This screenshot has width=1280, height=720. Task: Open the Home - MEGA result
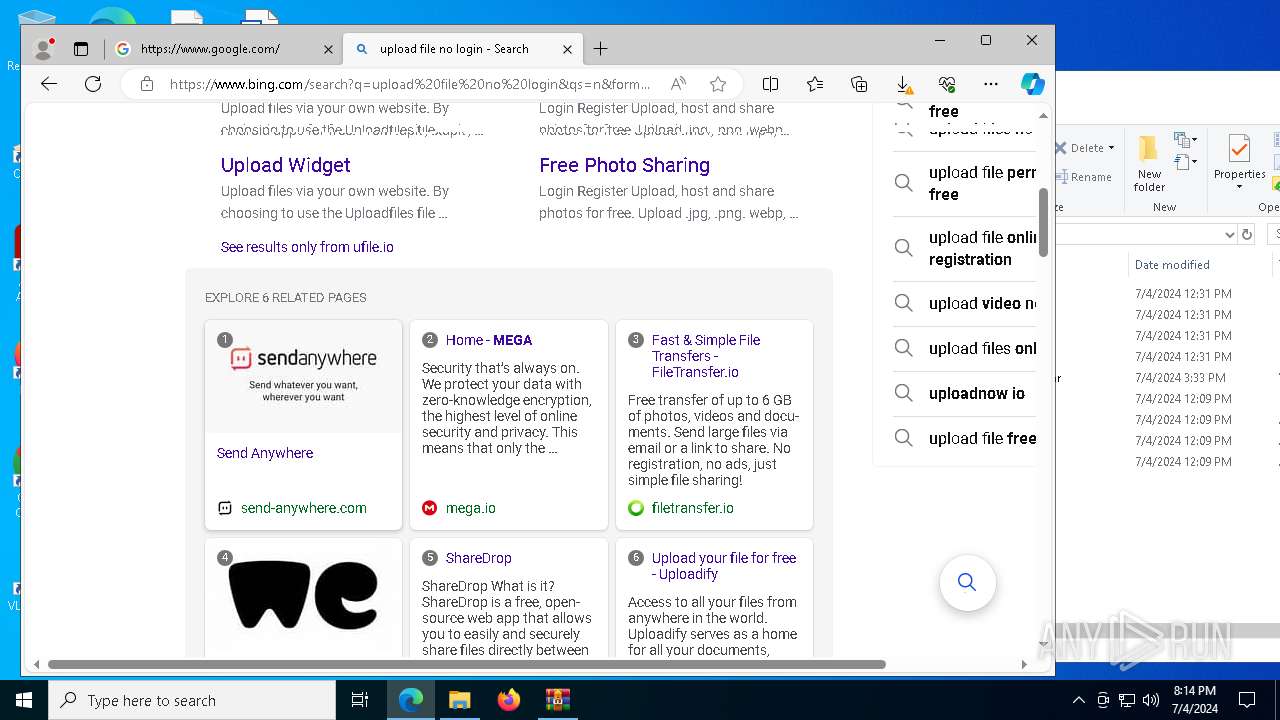click(489, 340)
